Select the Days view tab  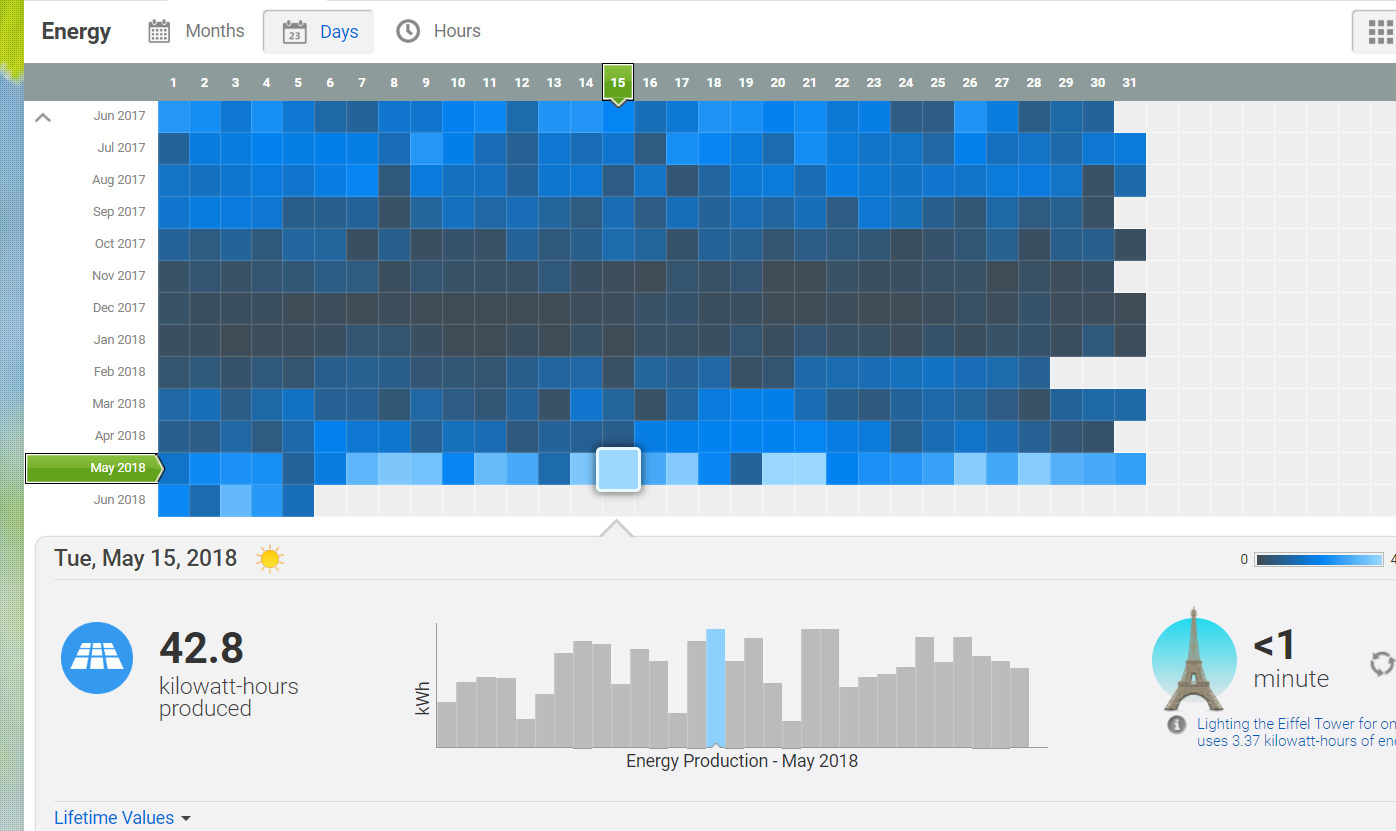319,32
